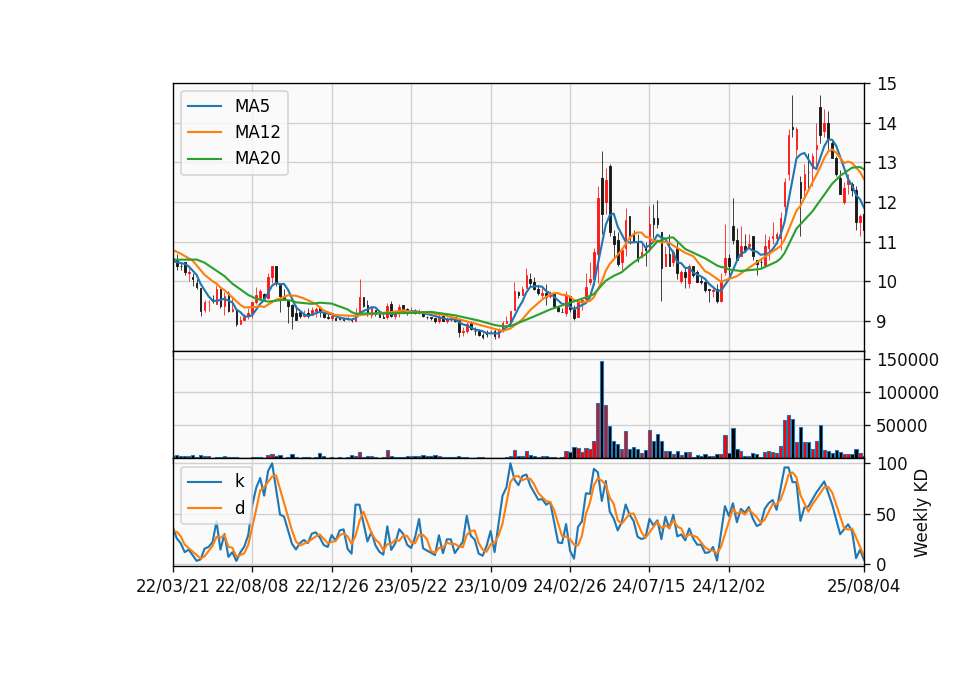Click the 23/05/22 date tick label
Screen dimensions: 960x690
click(x=411, y=587)
